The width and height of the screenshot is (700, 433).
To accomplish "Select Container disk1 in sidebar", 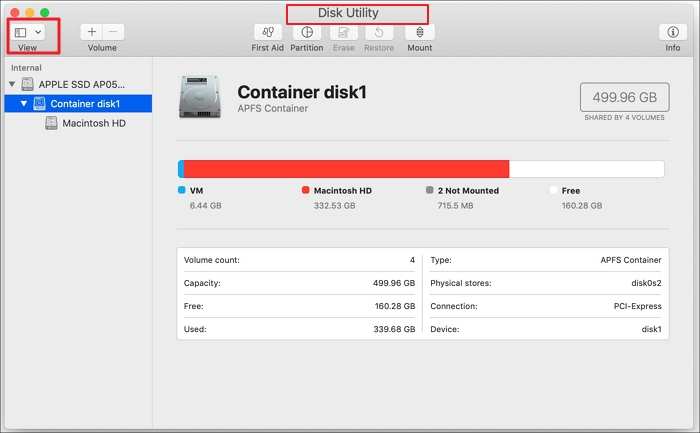I will [x=78, y=104].
